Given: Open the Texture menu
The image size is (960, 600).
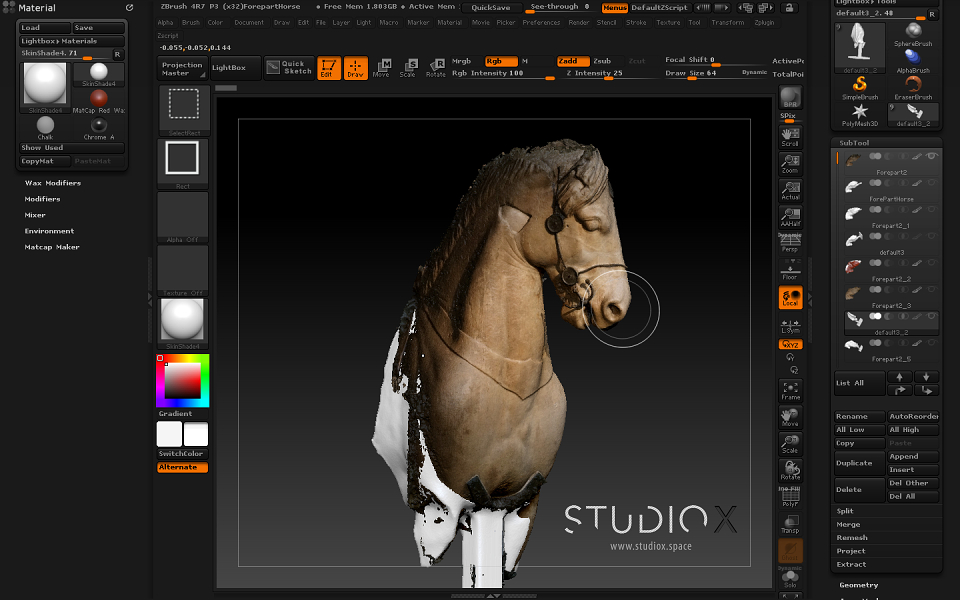Looking at the screenshot, I should pos(668,23).
